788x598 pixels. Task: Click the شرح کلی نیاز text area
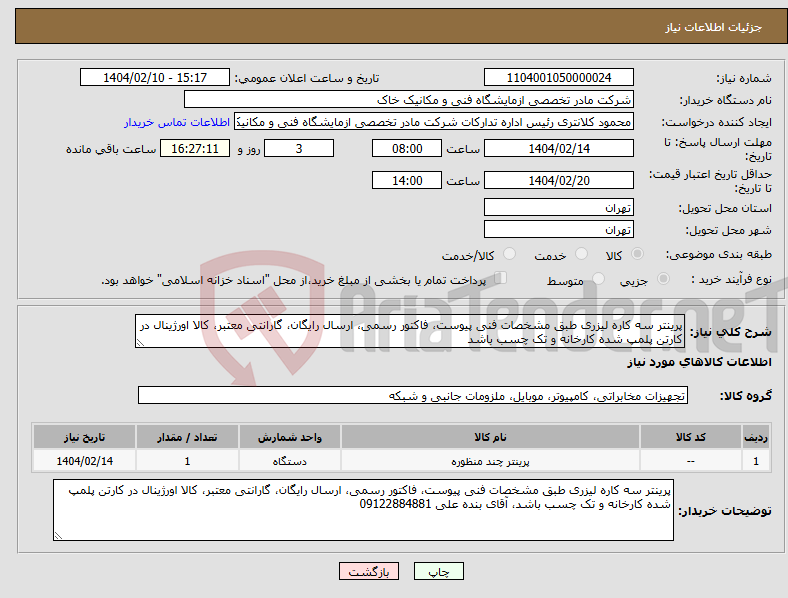click(410, 331)
